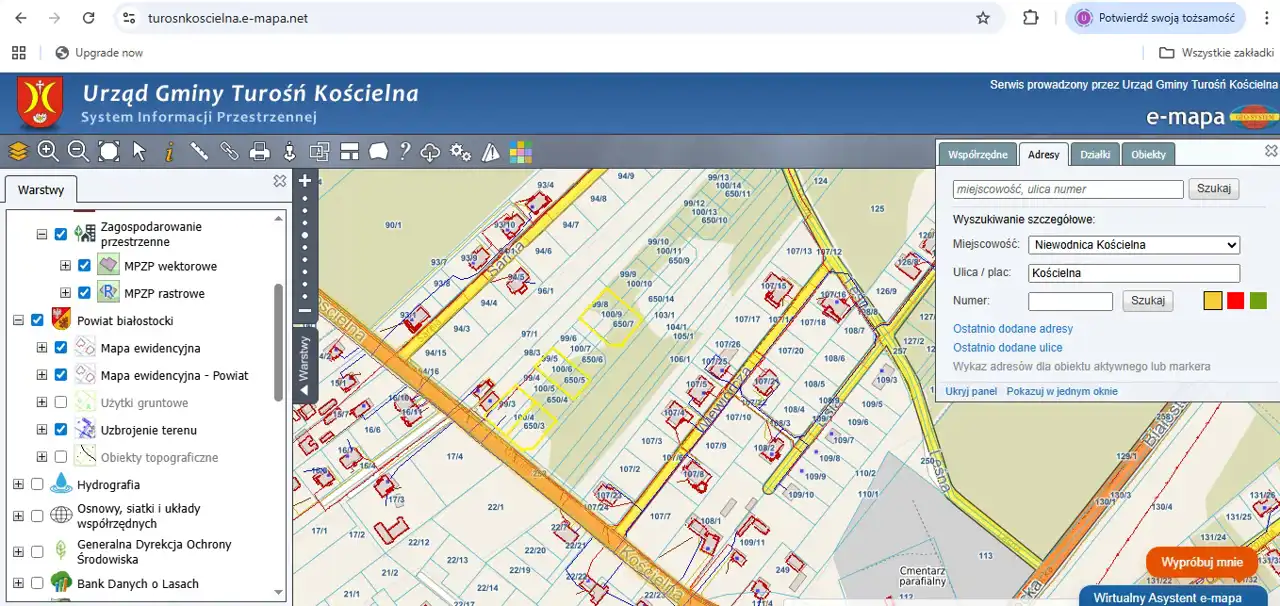
Task: Collapse the Powiat białostocki tree group
Action: (x=17, y=320)
